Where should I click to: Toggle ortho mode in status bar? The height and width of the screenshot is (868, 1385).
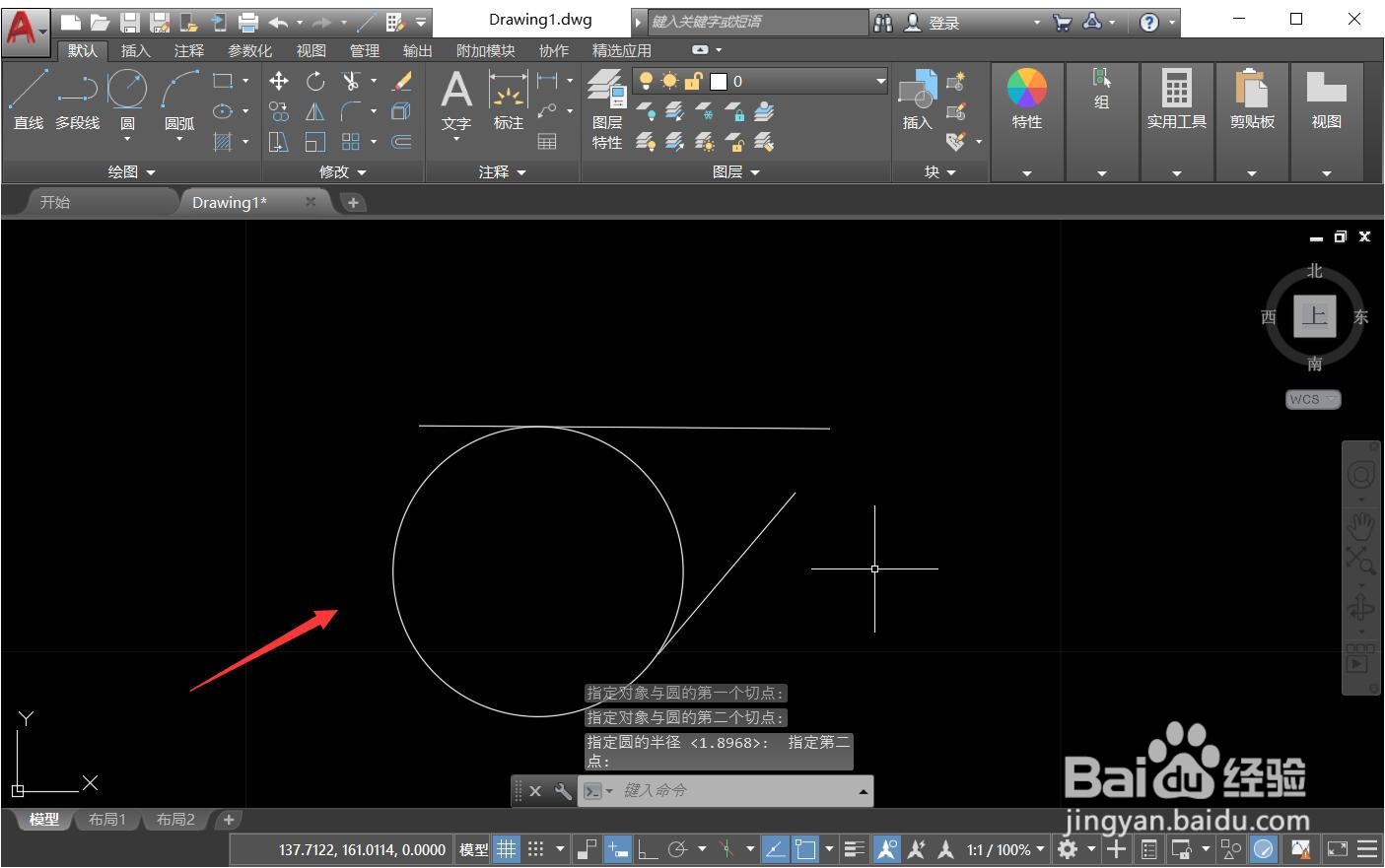(x=648, y=849)
